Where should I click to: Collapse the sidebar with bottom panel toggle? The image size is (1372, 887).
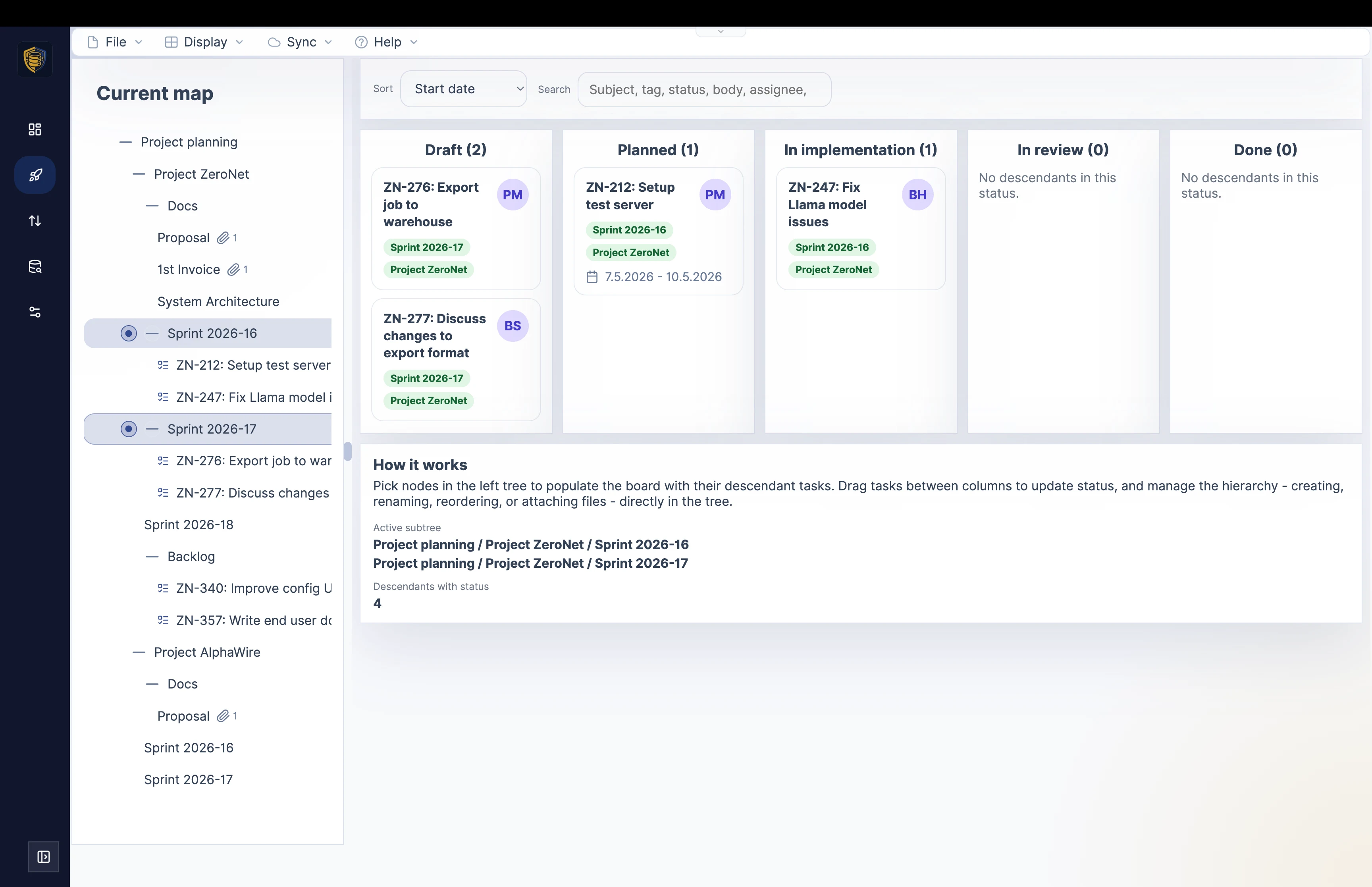44,856
